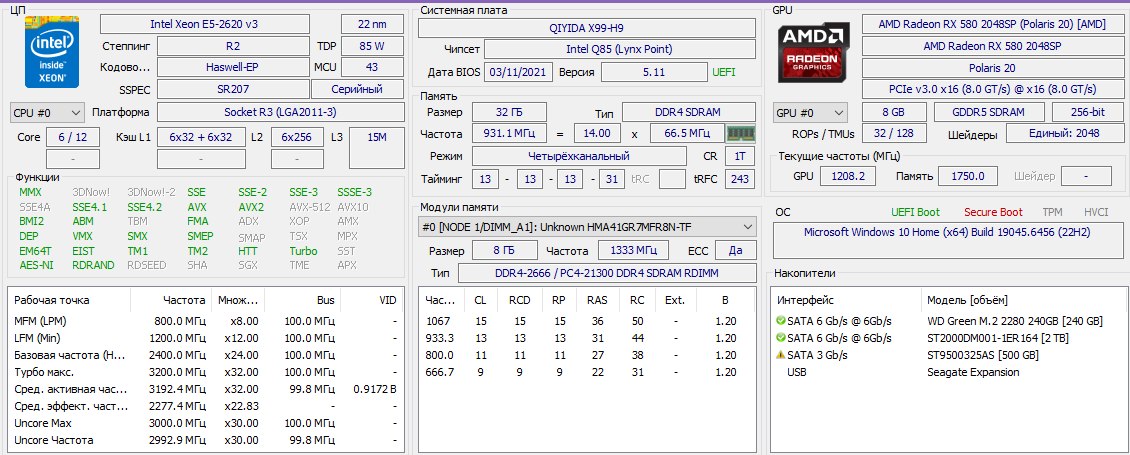Click the Secure Boot status label

click(992, 212)
